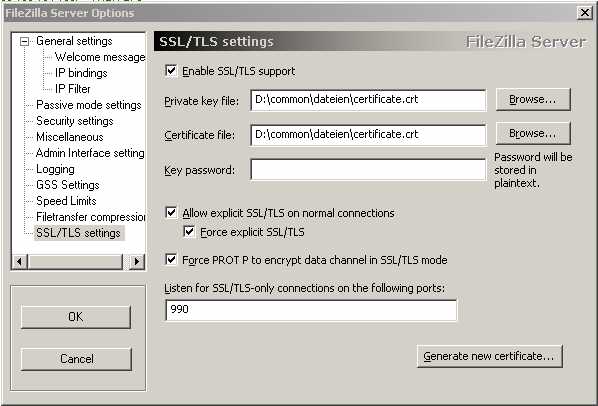
Task: Toggle Enable SSL/TLS support checkbox
Action: [171, 71]
